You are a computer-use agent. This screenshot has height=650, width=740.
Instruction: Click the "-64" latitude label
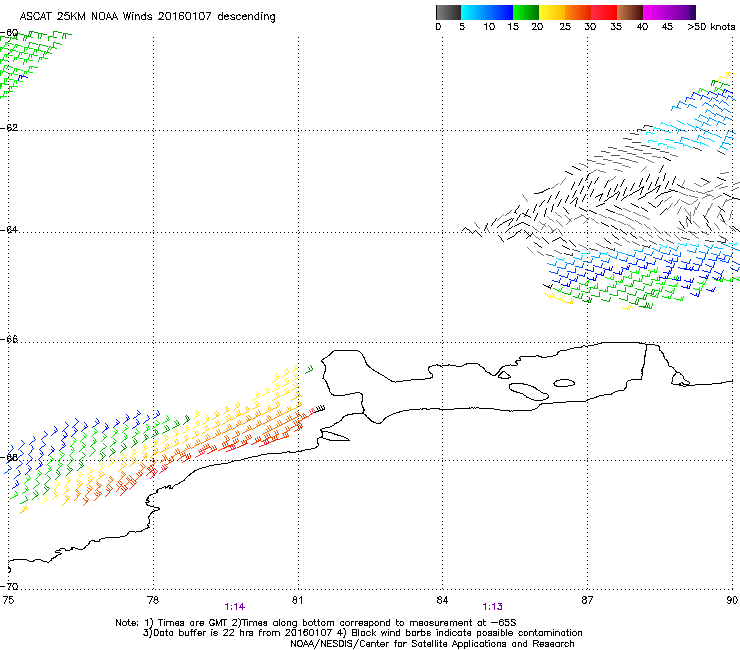[9, 230]
